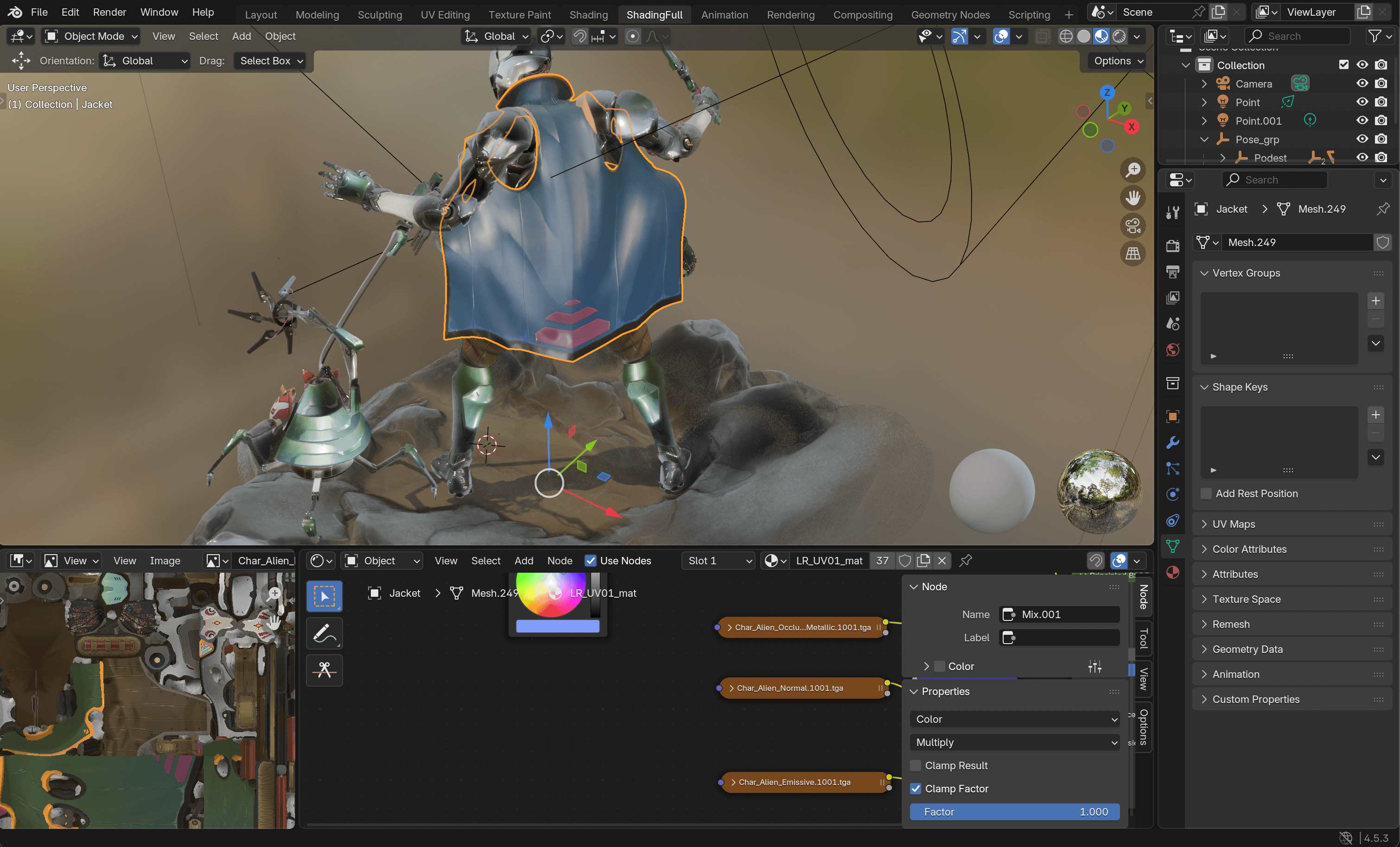This screenshot has width=1400, height=847.
Task: Click the pan hand viewport icon
Action: click(x=1133, y=198)
